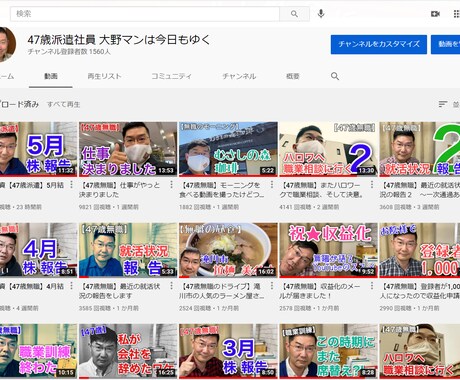This screenshot has width=460, height=380.
Task: Click the channel profile avatar
Action: pyautogui.click(x=6, y=45)
